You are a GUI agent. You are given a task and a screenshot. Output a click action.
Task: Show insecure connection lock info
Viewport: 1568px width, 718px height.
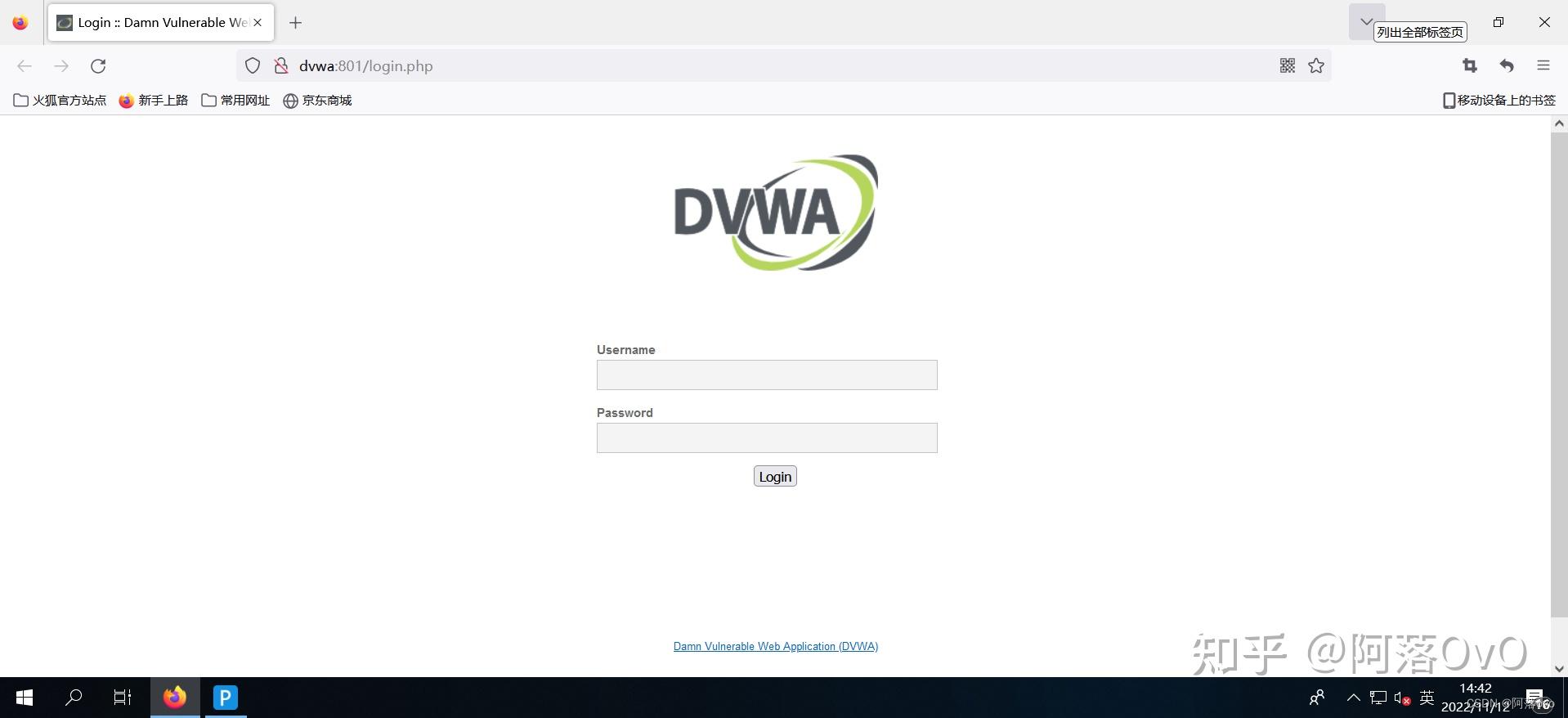pos(281,66)
